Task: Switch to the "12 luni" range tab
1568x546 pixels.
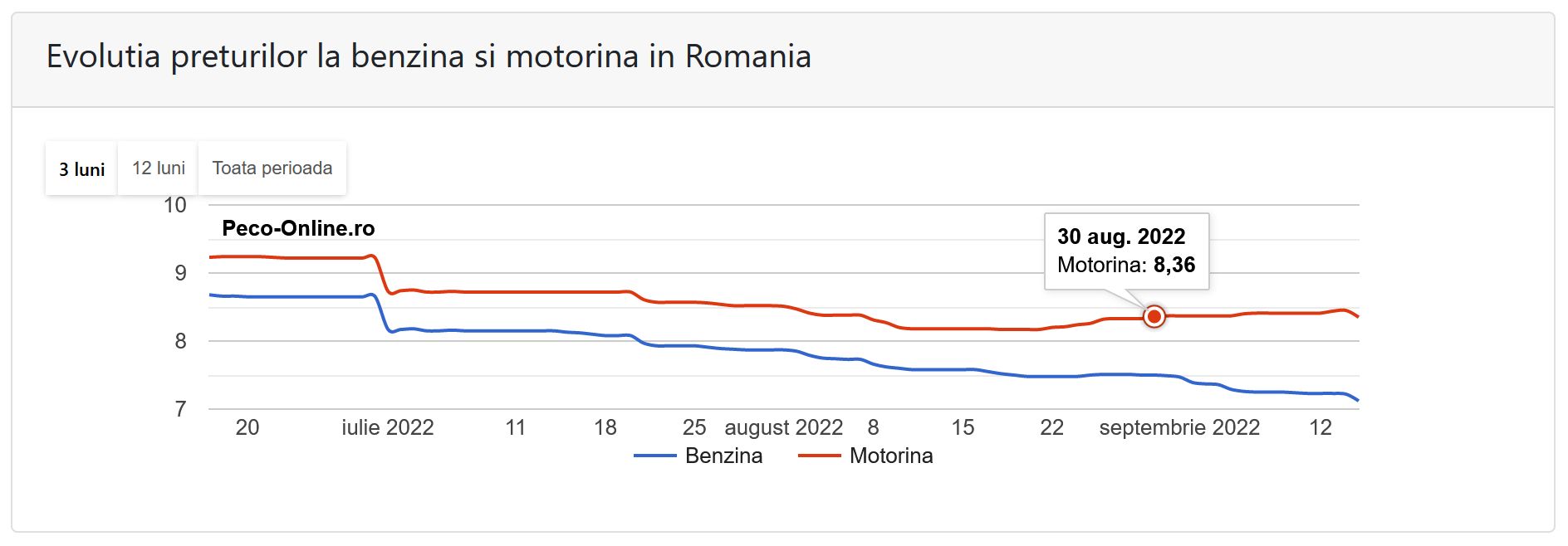Action: point(158,168)
